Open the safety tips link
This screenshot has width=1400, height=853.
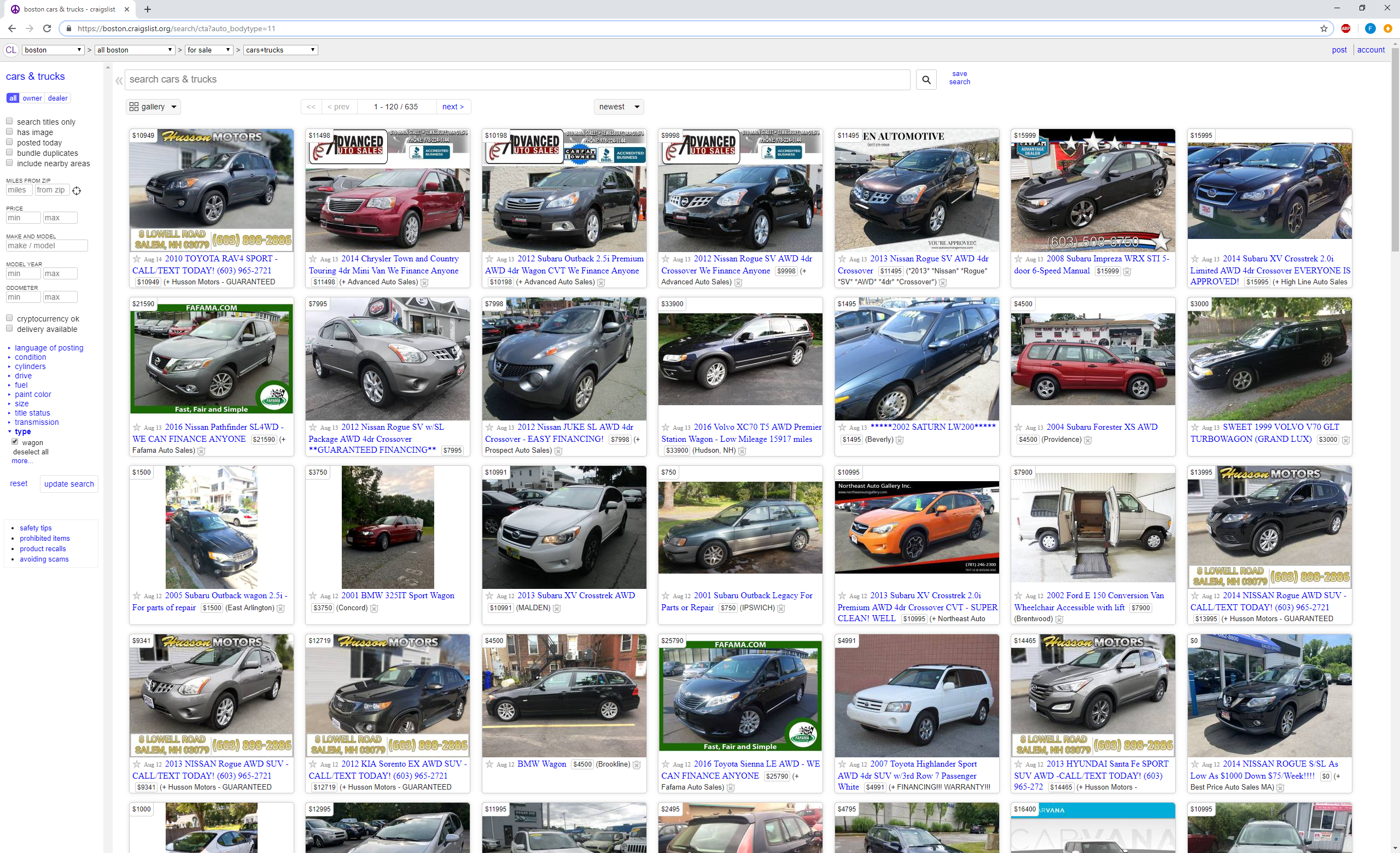[36, 528]
